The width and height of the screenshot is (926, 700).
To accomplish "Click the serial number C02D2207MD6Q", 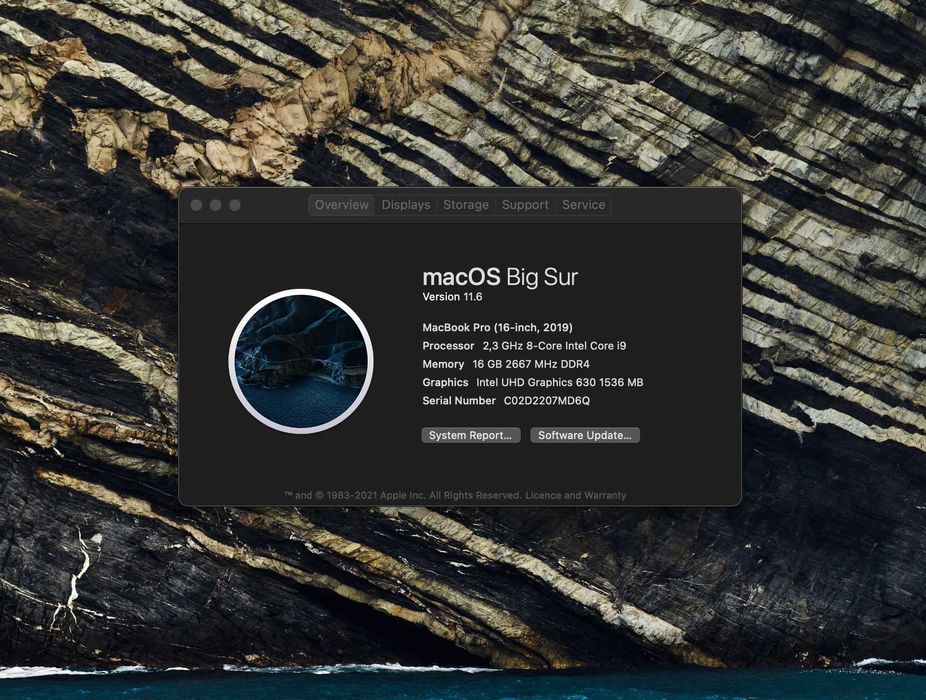I will (x=547, y=401).
